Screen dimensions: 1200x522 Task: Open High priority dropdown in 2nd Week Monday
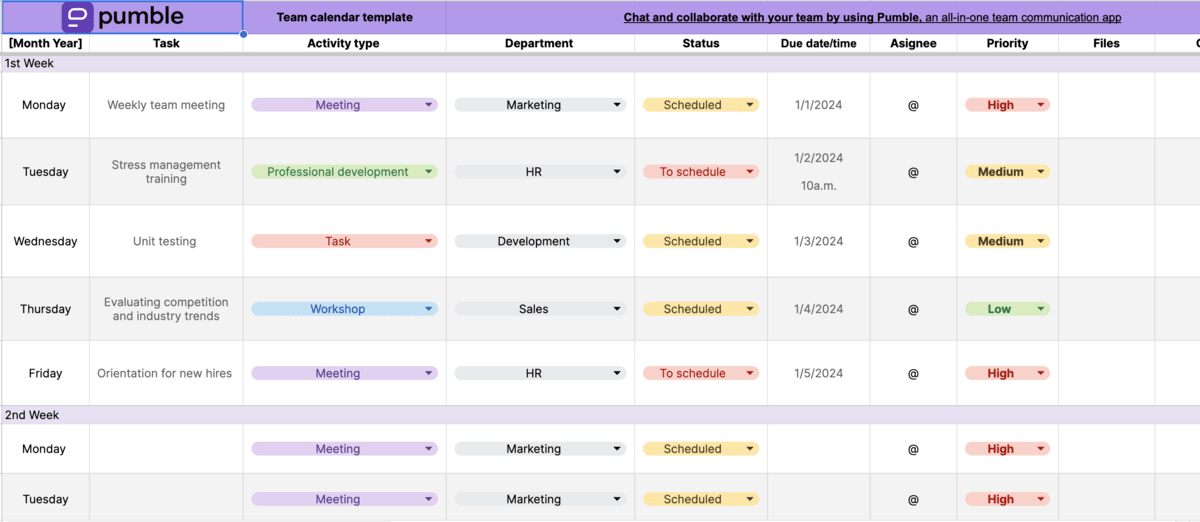[x=1007, y=449]
